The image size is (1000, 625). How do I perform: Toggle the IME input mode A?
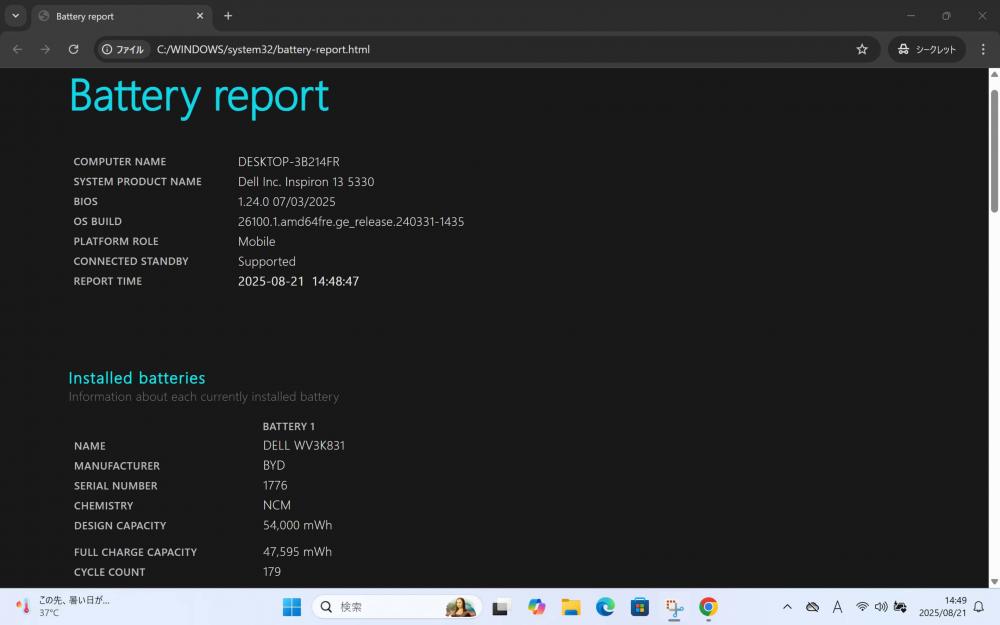(x=837, y=607)
